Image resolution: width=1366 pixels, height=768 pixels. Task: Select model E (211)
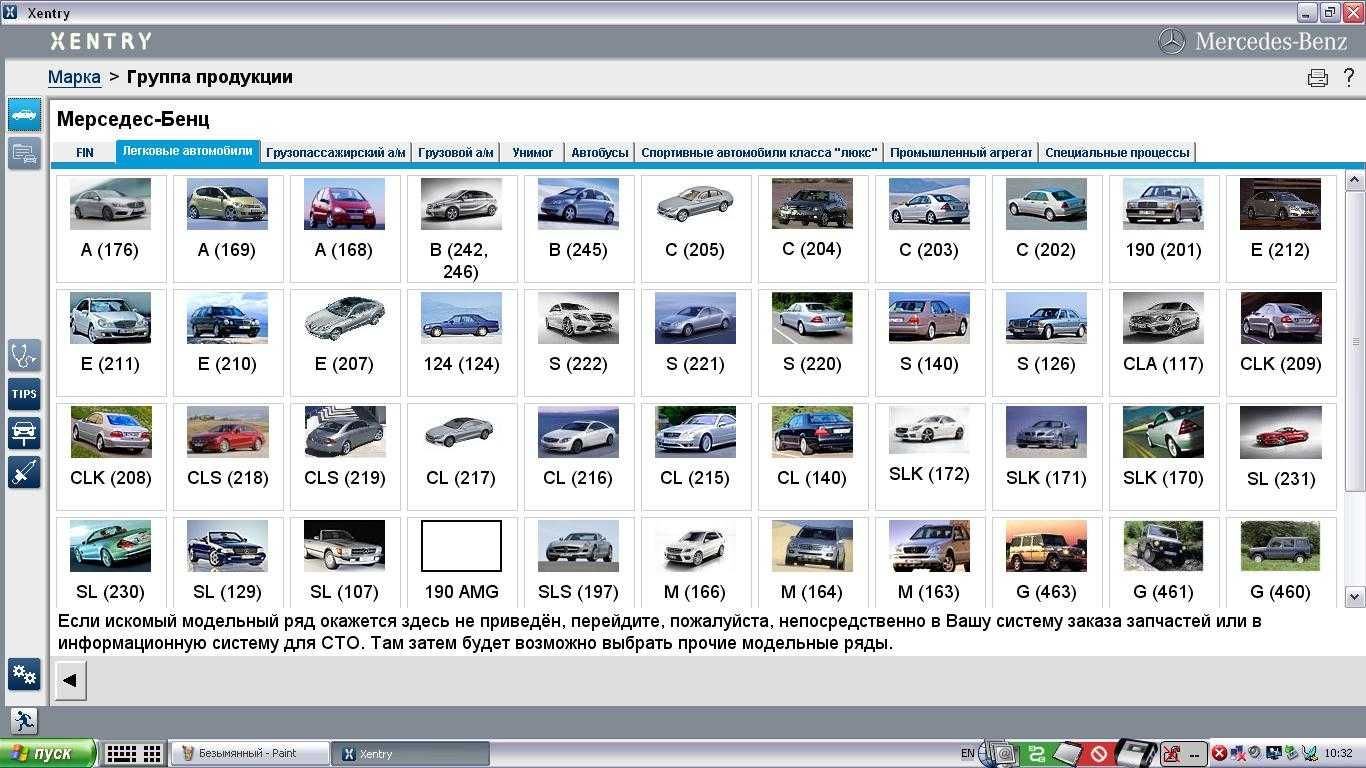[x=110, y=342]
